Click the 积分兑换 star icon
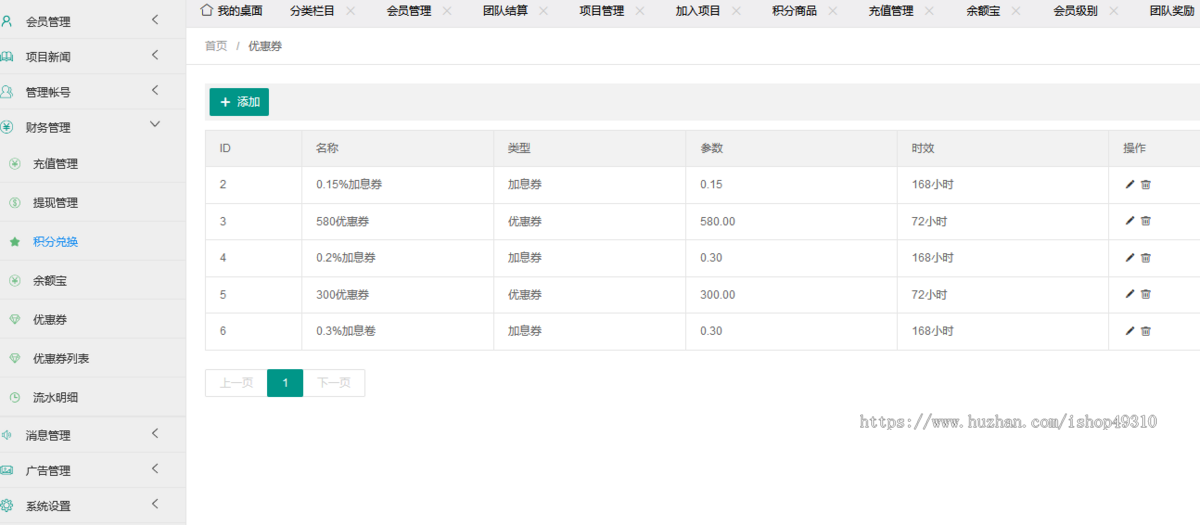The height and width of the screenshot is (525, 1200). pos(14,241)
